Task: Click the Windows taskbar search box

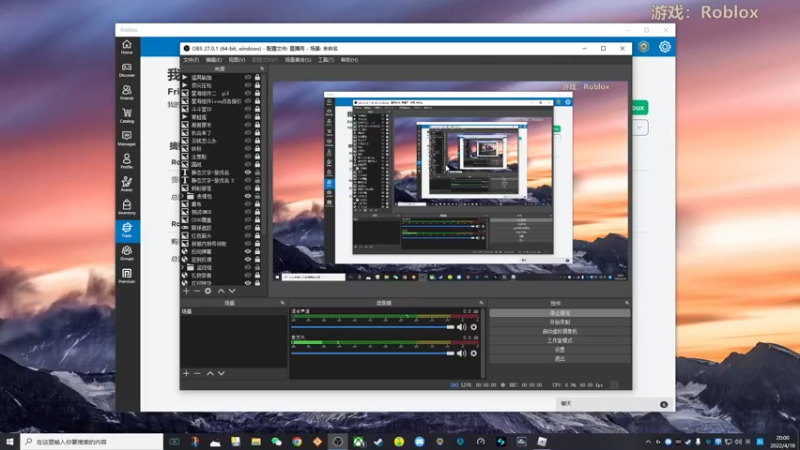Action: pos(92,442)
